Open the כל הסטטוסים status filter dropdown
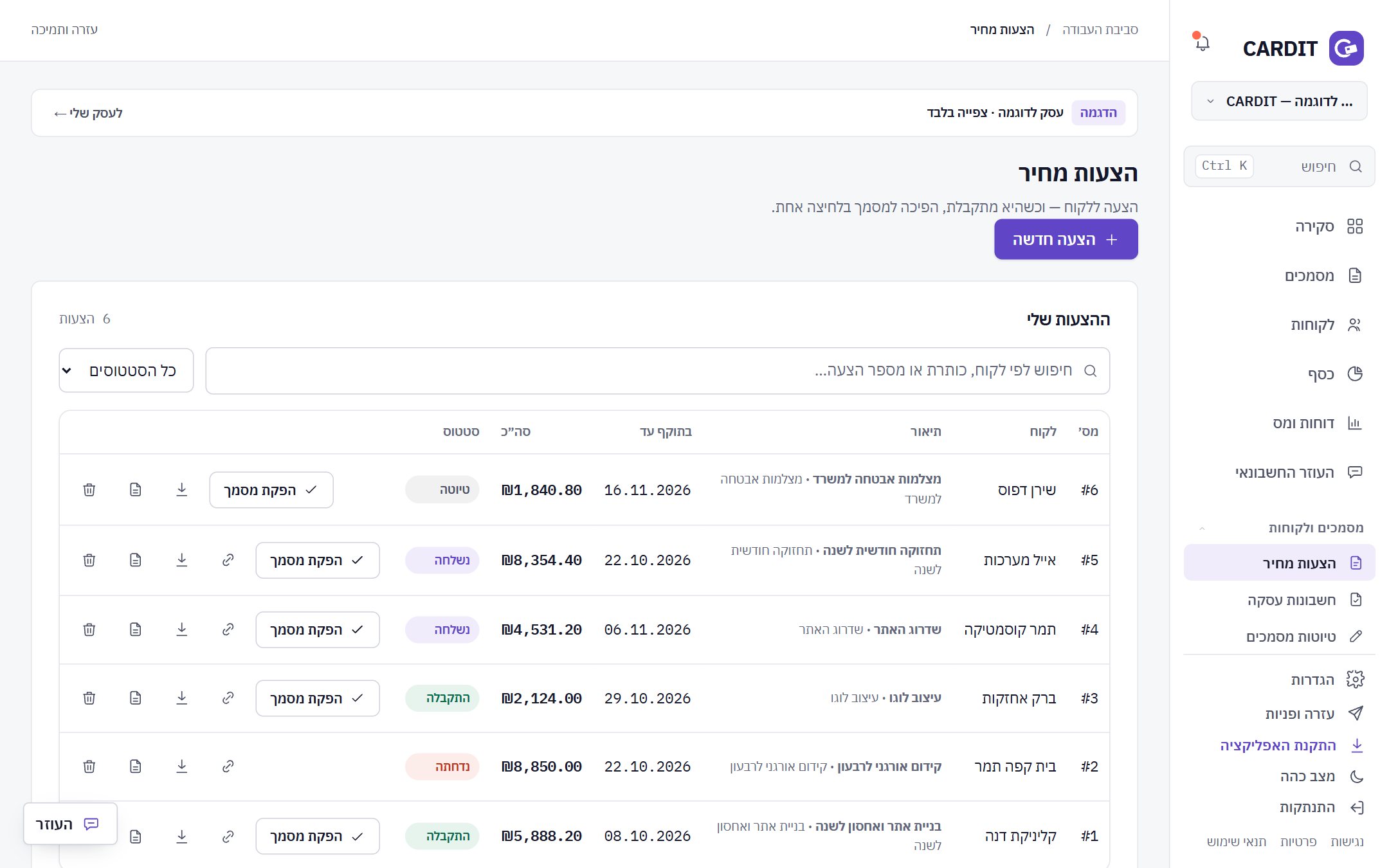The height and width of the screenshot is (868, 1389). (x=126, y=370)
